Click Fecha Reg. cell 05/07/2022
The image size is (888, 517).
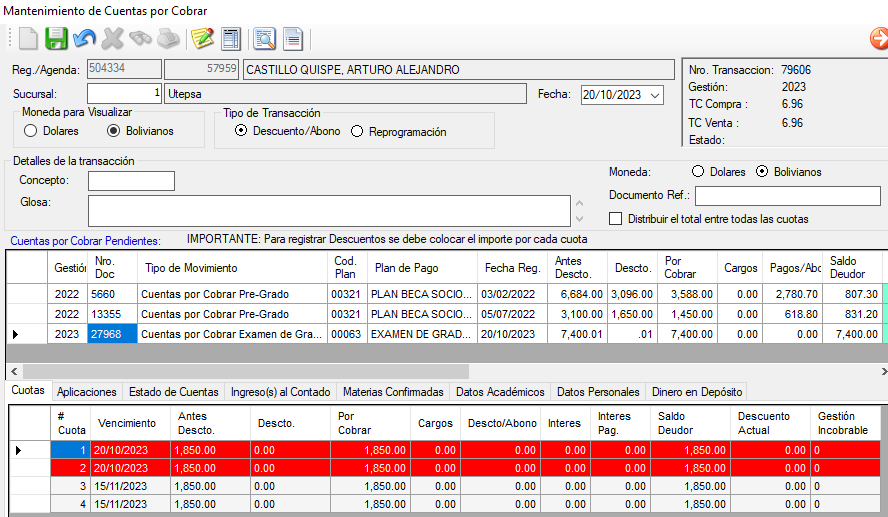[513, 314]
